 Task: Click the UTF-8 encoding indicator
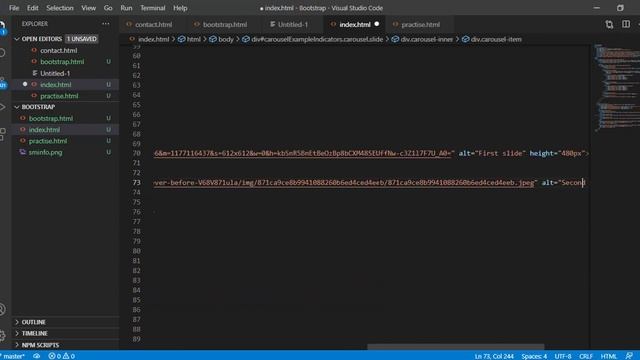(x=563, y=356)
